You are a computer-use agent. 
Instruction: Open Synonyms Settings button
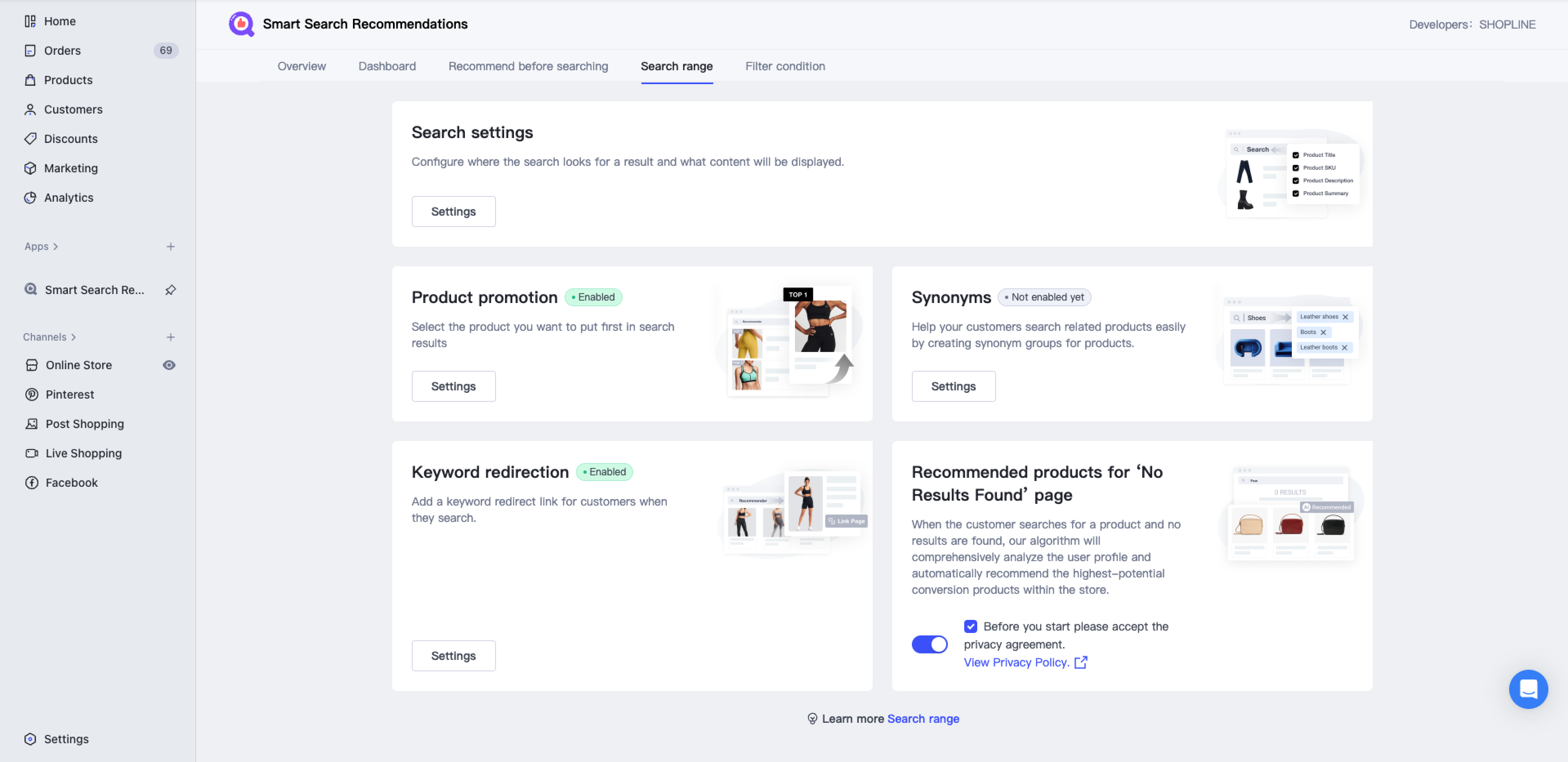pyautogui.click(x=953, y=386)
